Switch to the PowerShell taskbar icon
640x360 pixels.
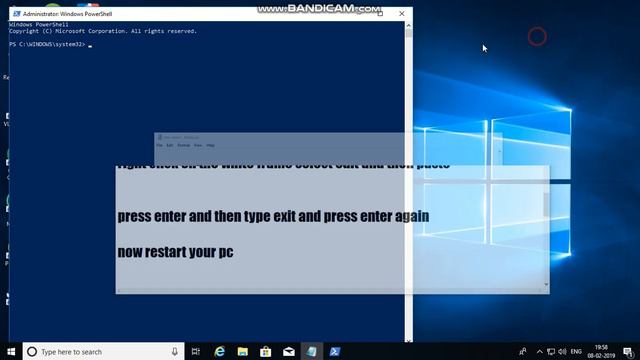[335, 351]
